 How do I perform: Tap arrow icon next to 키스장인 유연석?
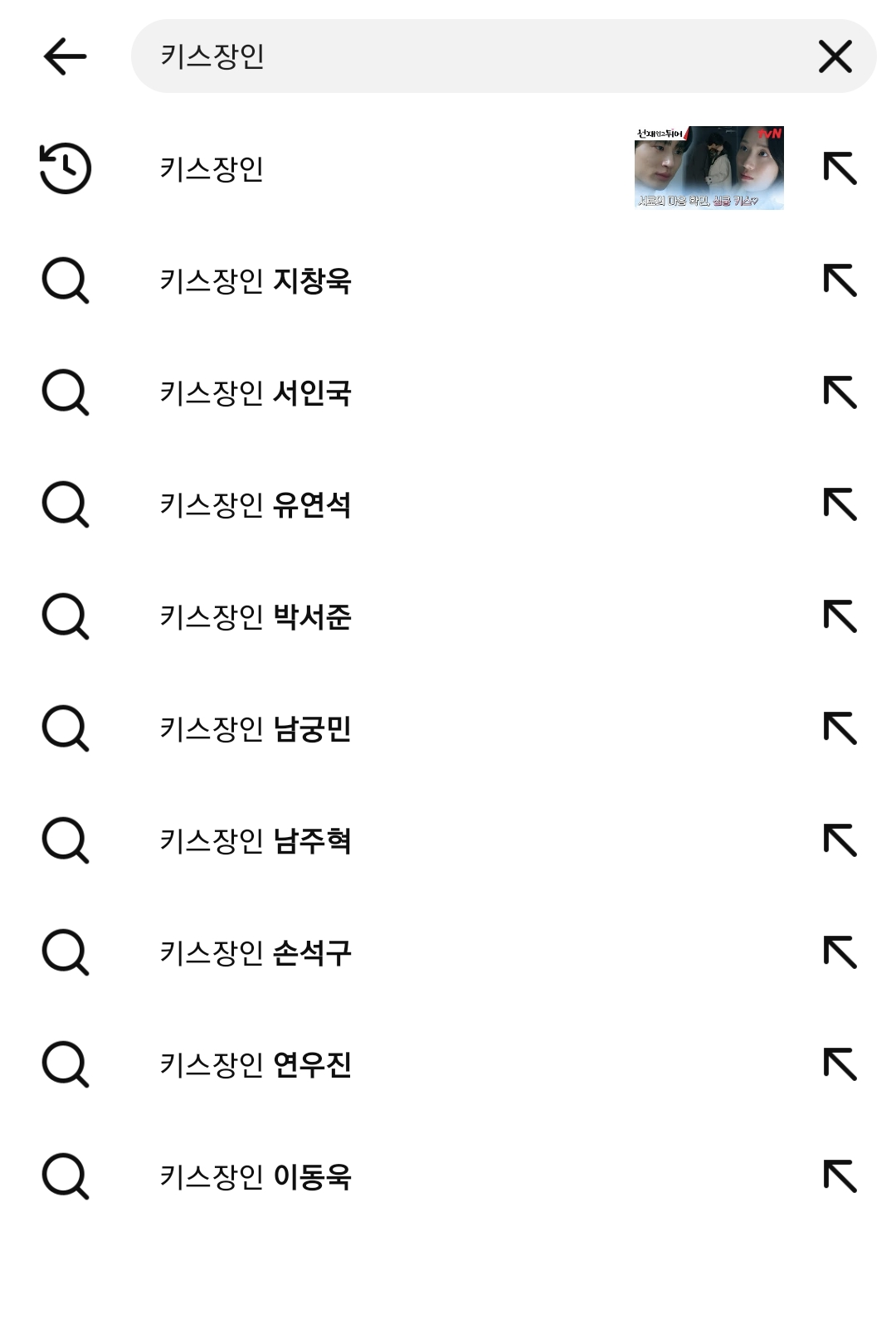840,504
